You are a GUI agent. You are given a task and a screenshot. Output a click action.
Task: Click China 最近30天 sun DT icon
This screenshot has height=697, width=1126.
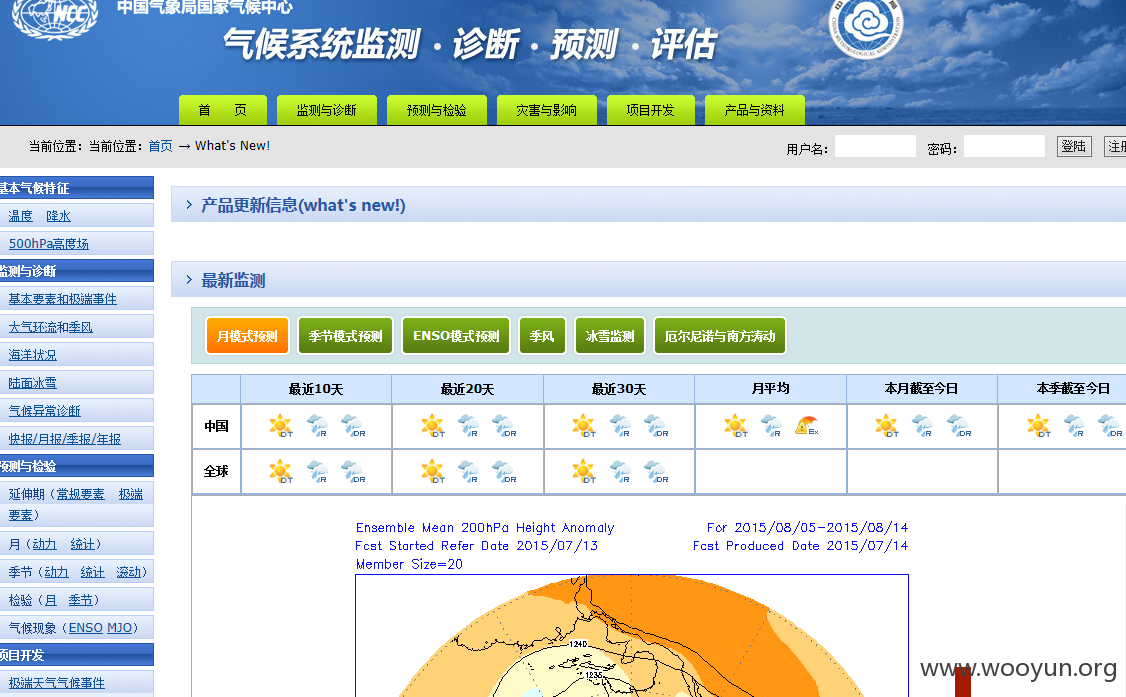pyautogui.click(x=584, y=426)
